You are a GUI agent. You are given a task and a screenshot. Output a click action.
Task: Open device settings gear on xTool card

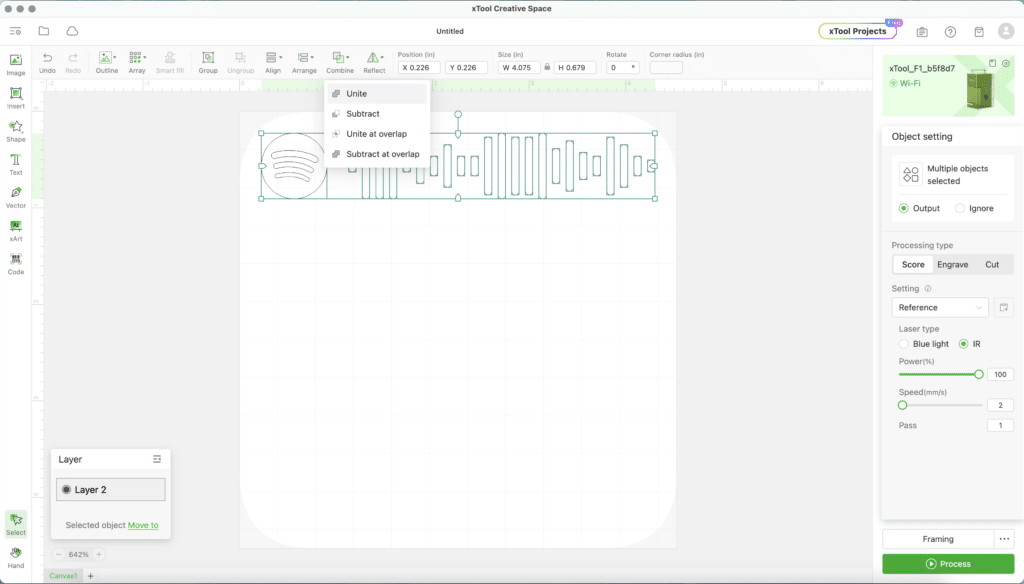1006,63
